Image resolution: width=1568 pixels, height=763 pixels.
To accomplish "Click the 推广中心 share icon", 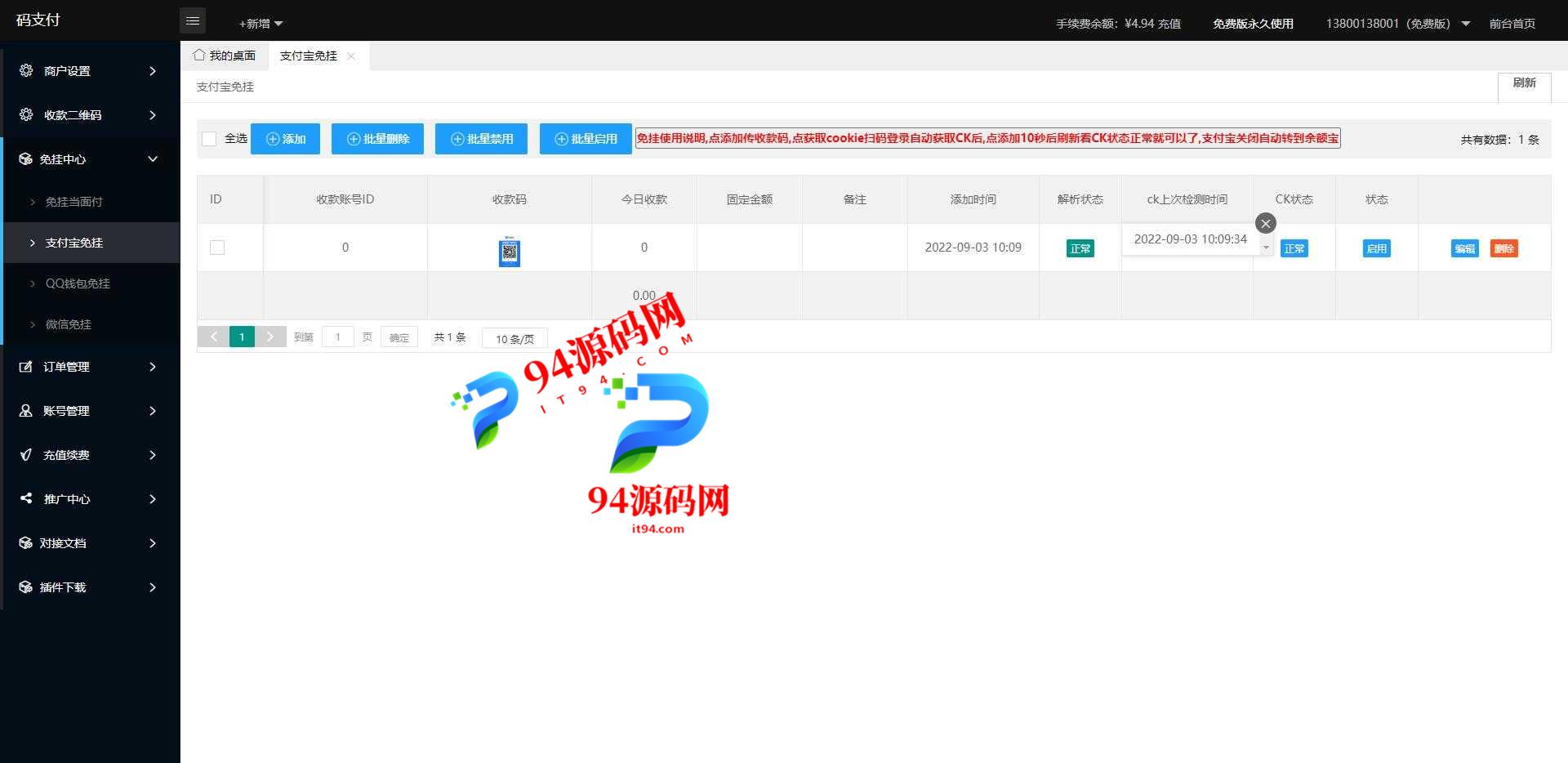I will [x=26, y=498].
